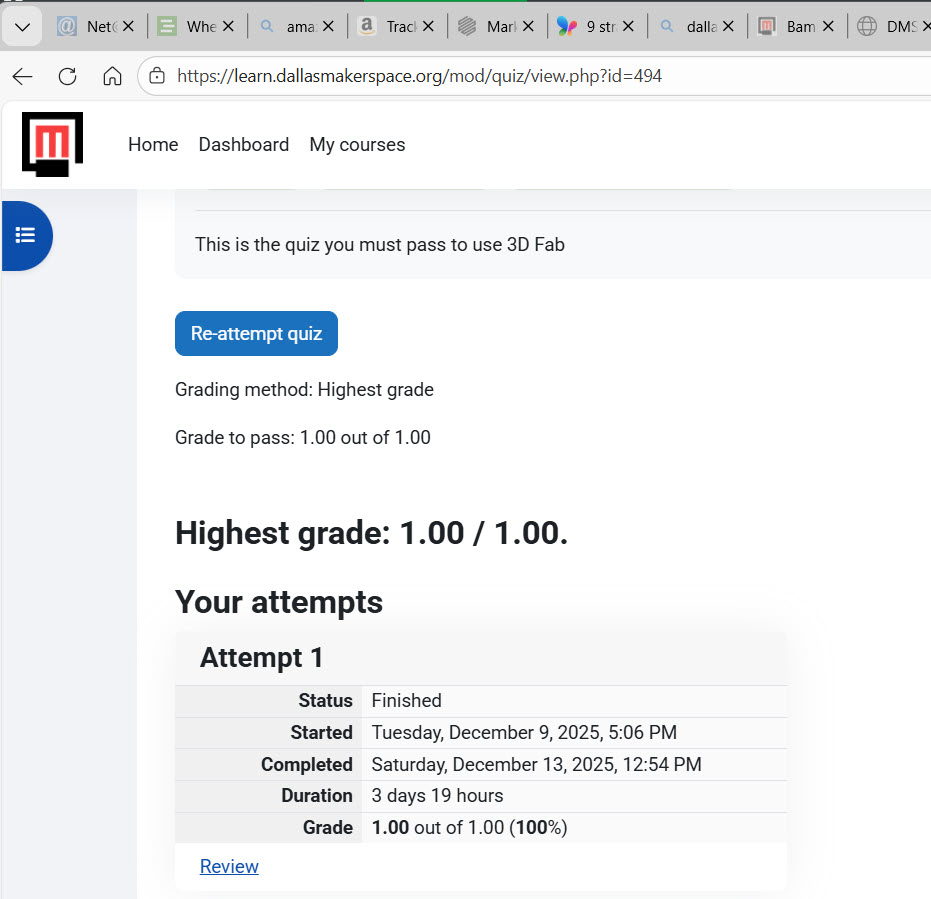The height and width of the screenshot is (899, 931).
Task: Click '1.00 out of 1.00 (100%)' grade
Action: [x=470, y=828]
